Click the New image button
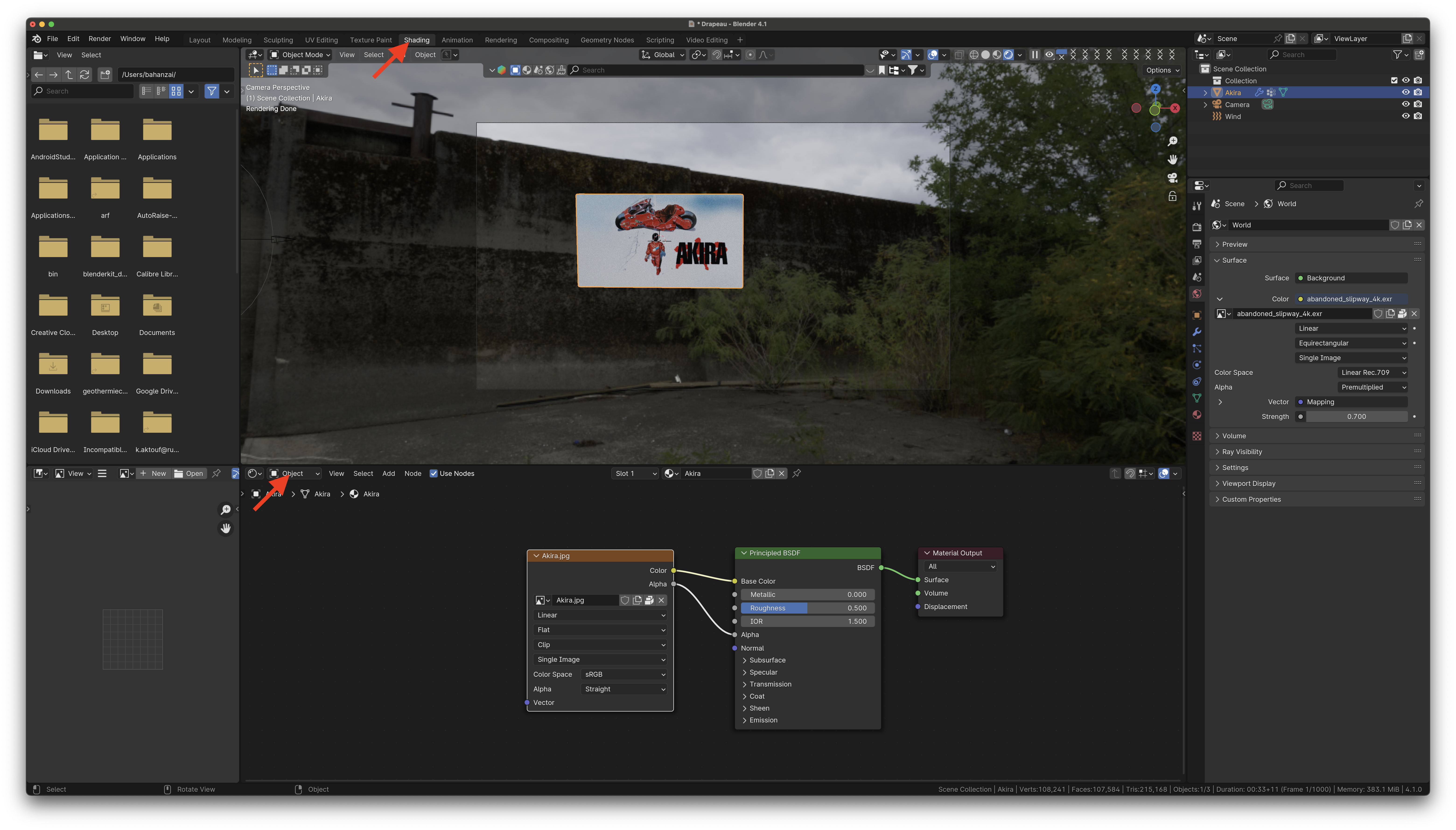This screenshot has height=830, width=1456. pos(153,474)
